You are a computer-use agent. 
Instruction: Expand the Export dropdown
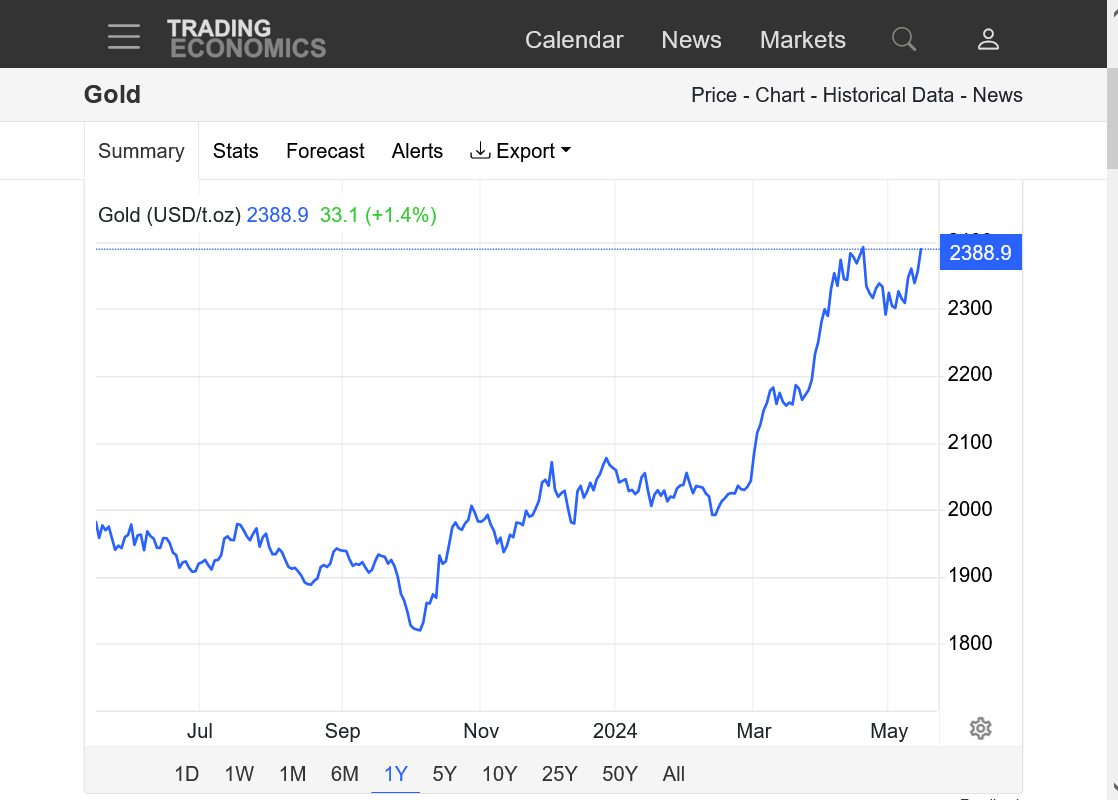(x=520, y=151)
